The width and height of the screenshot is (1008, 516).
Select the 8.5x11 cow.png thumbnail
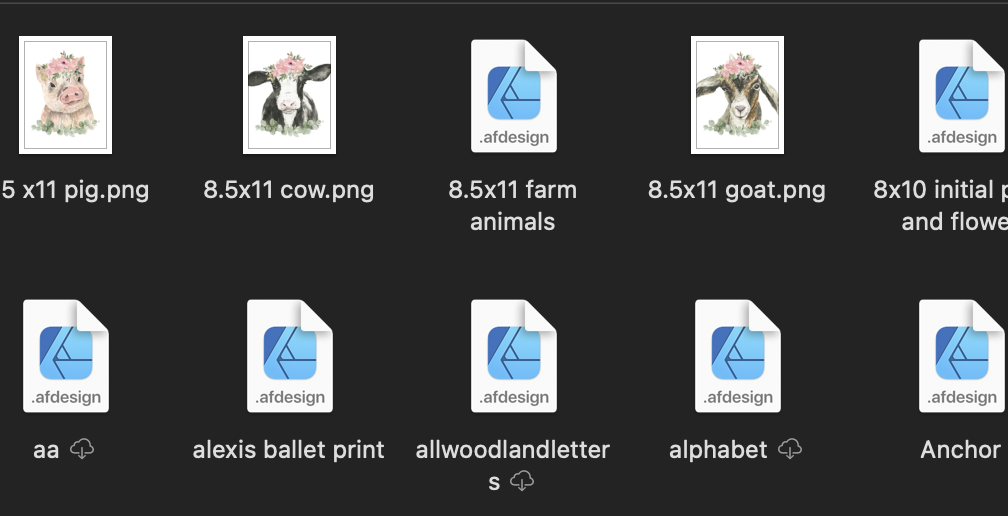coord(289,95)
